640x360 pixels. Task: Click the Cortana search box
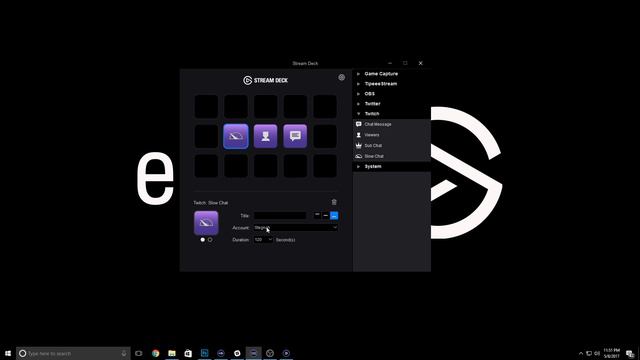[x=73, y=353]
